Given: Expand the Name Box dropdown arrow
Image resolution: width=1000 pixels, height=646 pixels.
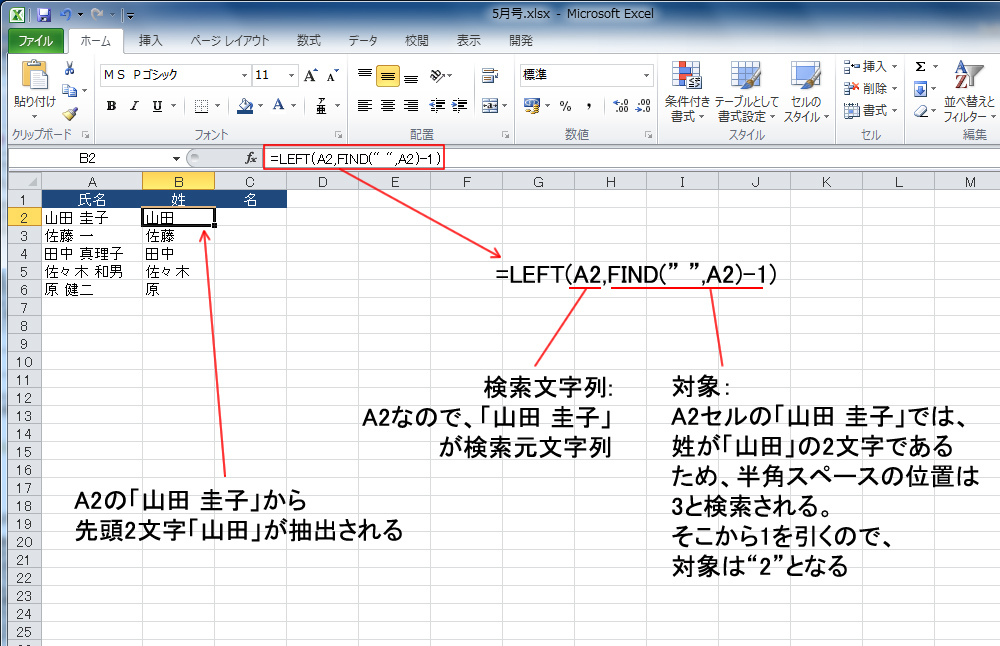Looking at the screenshot, I should click(x=176, y=158).
